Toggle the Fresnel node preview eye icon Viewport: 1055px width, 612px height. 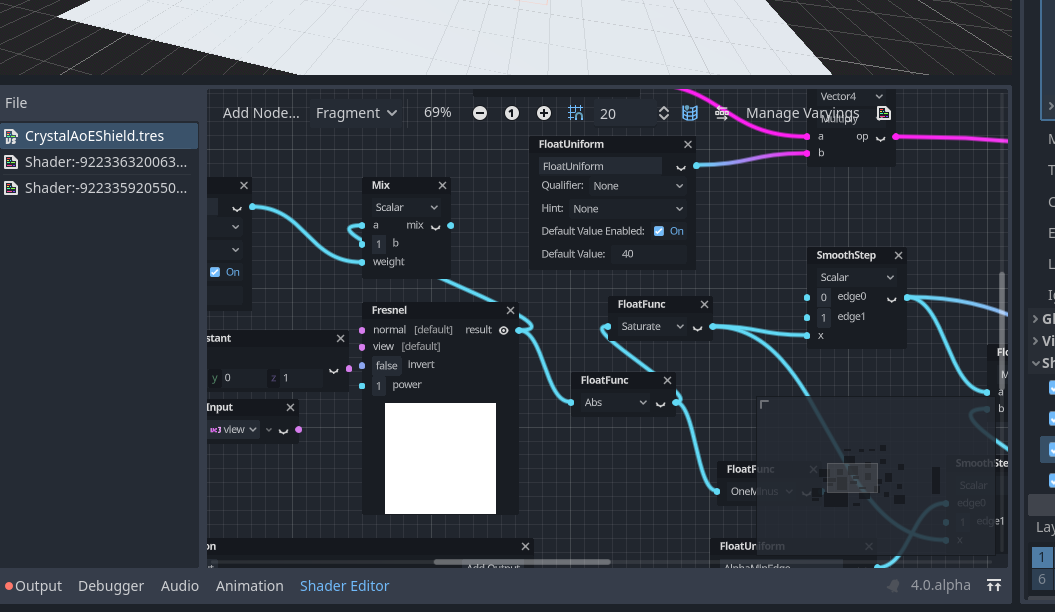click(502, 329)
